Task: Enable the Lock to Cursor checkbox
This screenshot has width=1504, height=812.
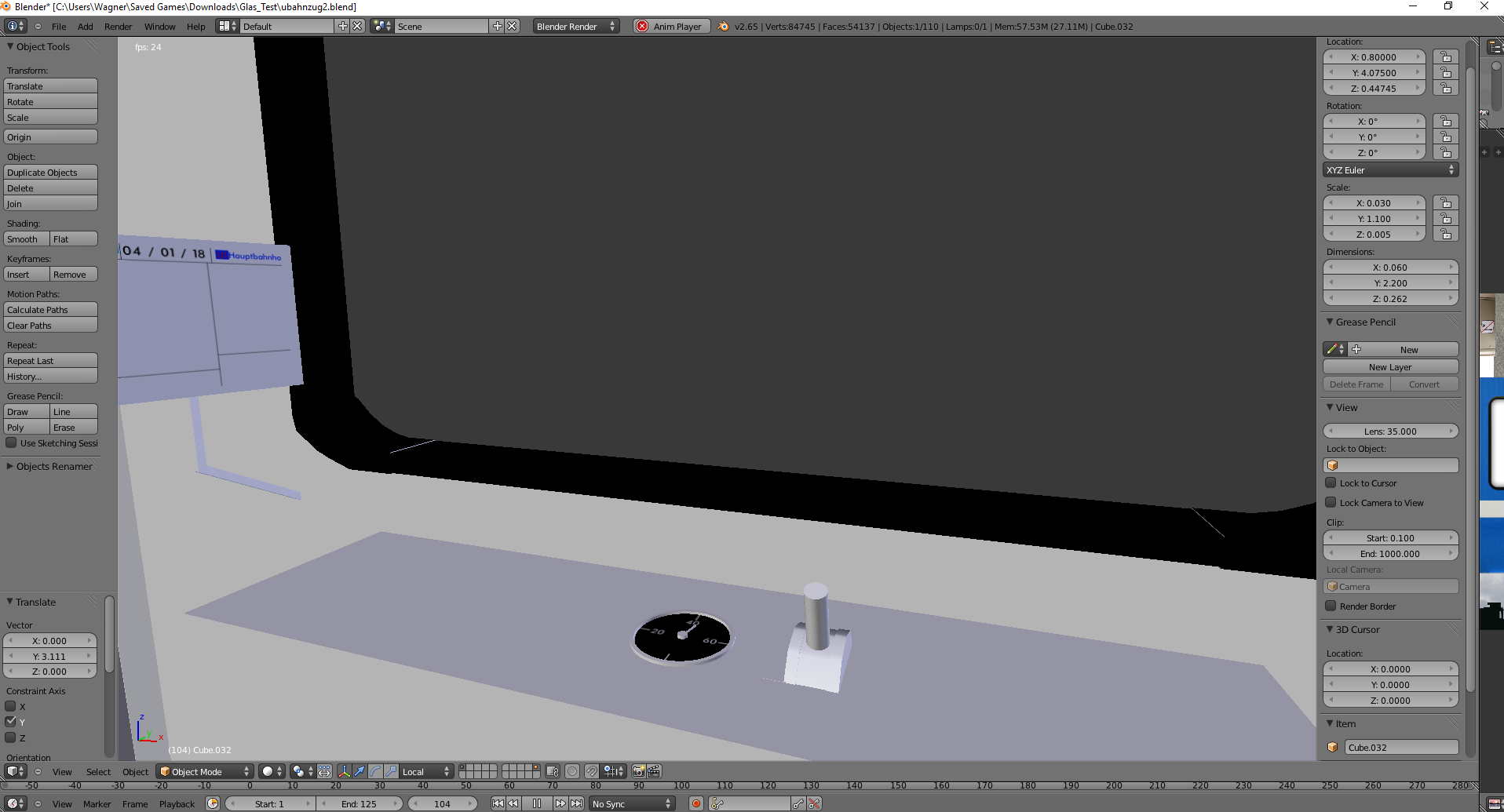Action: 1331,483
